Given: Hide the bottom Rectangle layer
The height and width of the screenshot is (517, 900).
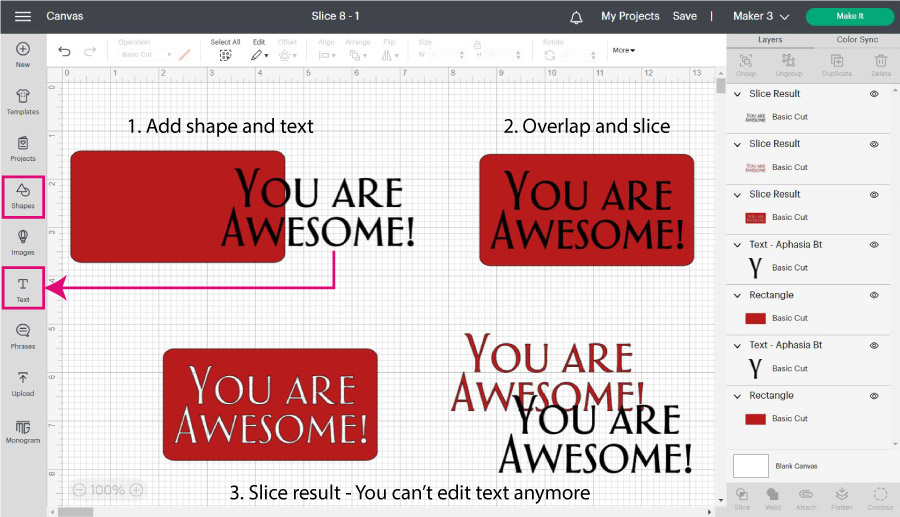Looking at the screenshot, I should [874, 396].
